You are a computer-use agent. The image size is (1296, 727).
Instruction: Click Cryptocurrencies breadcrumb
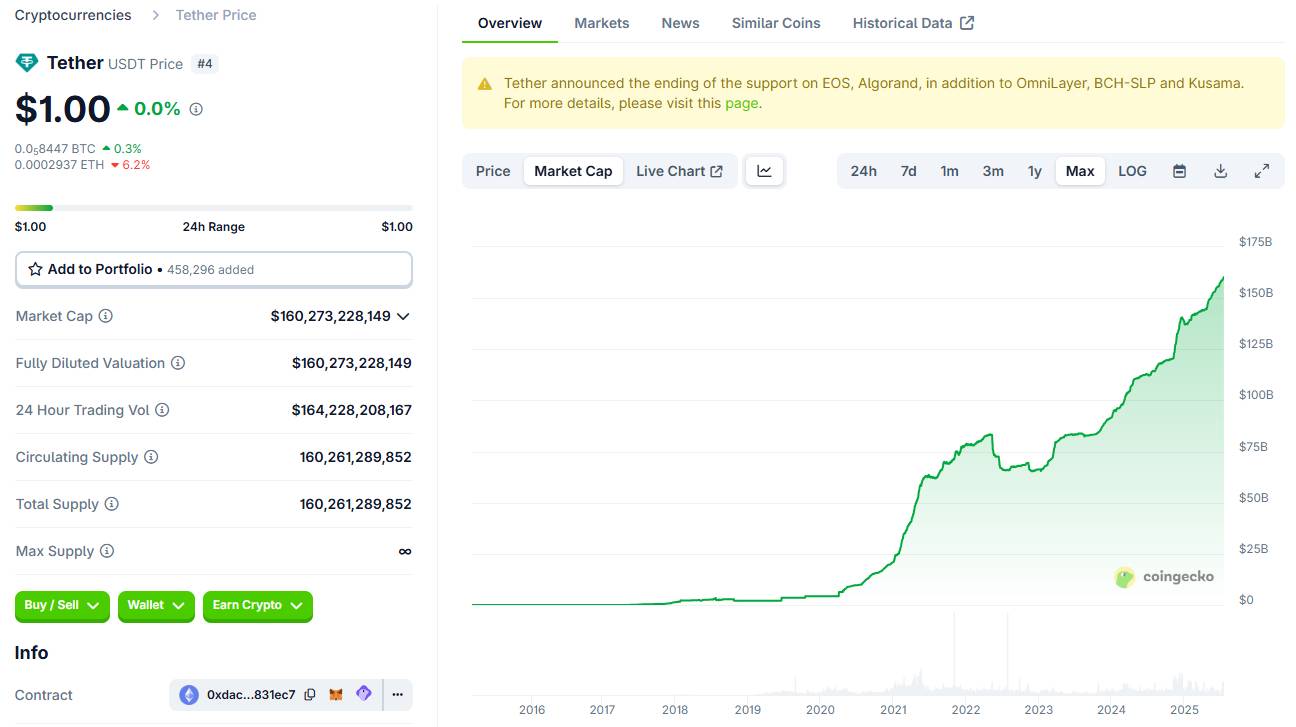pos(73,15)
